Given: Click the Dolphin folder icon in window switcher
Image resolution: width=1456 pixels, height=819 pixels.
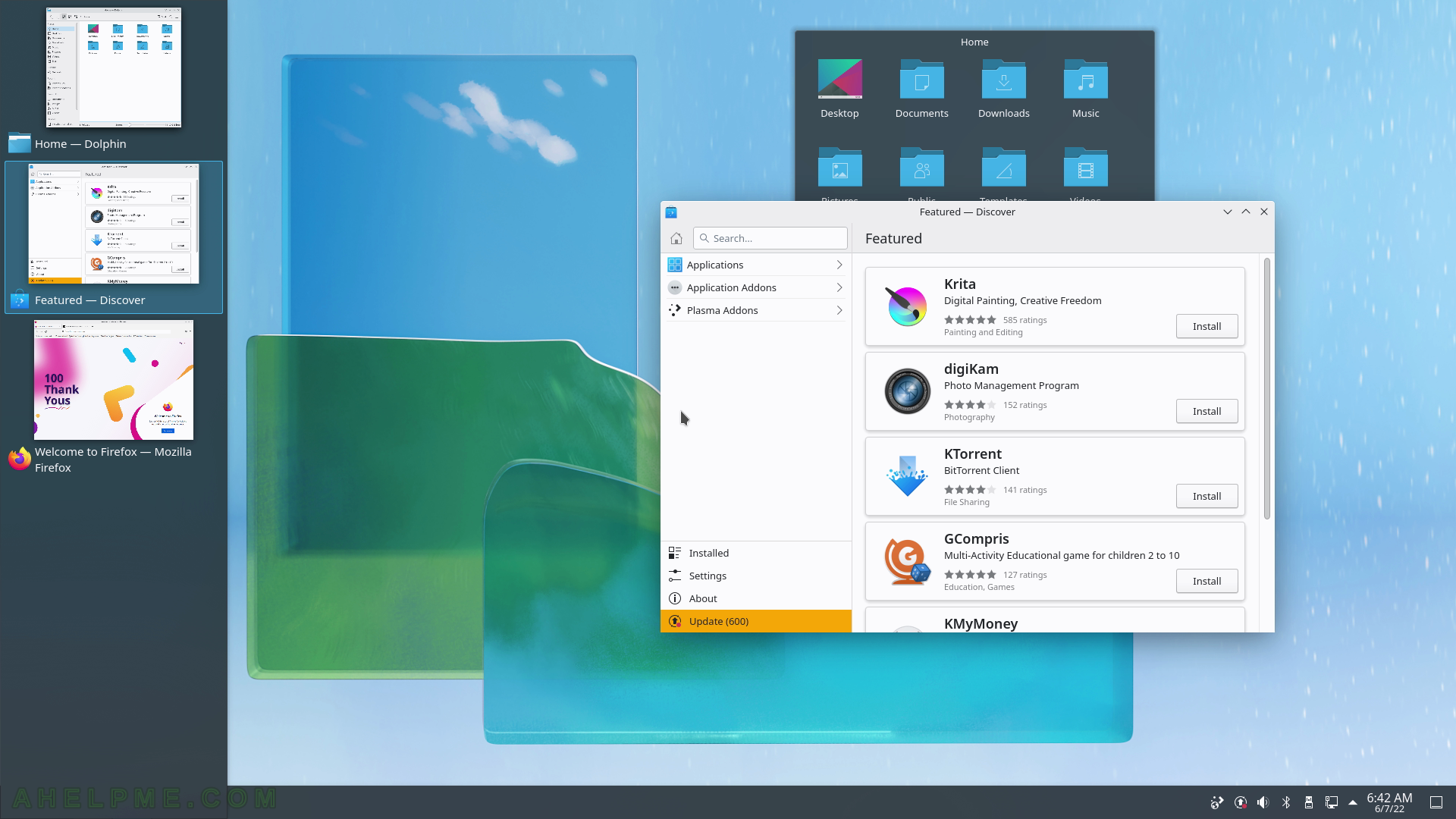Looking at the screenshot, I should [19, 143].
